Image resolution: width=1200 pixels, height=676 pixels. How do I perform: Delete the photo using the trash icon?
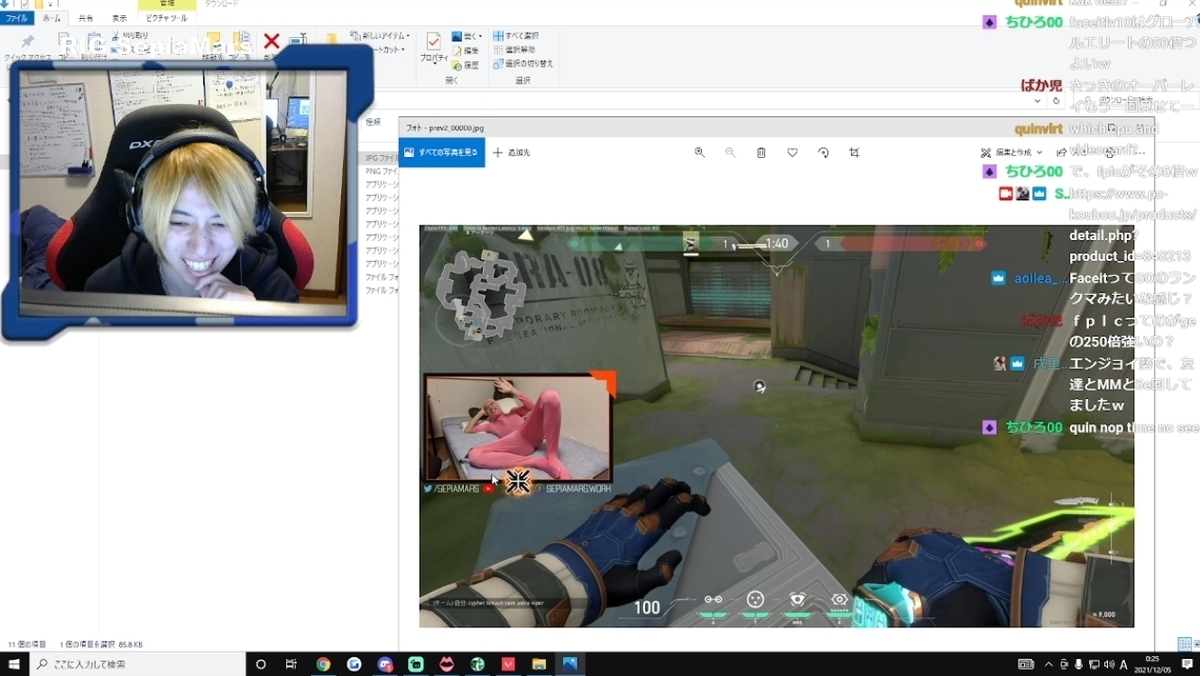tap(761, 152)
